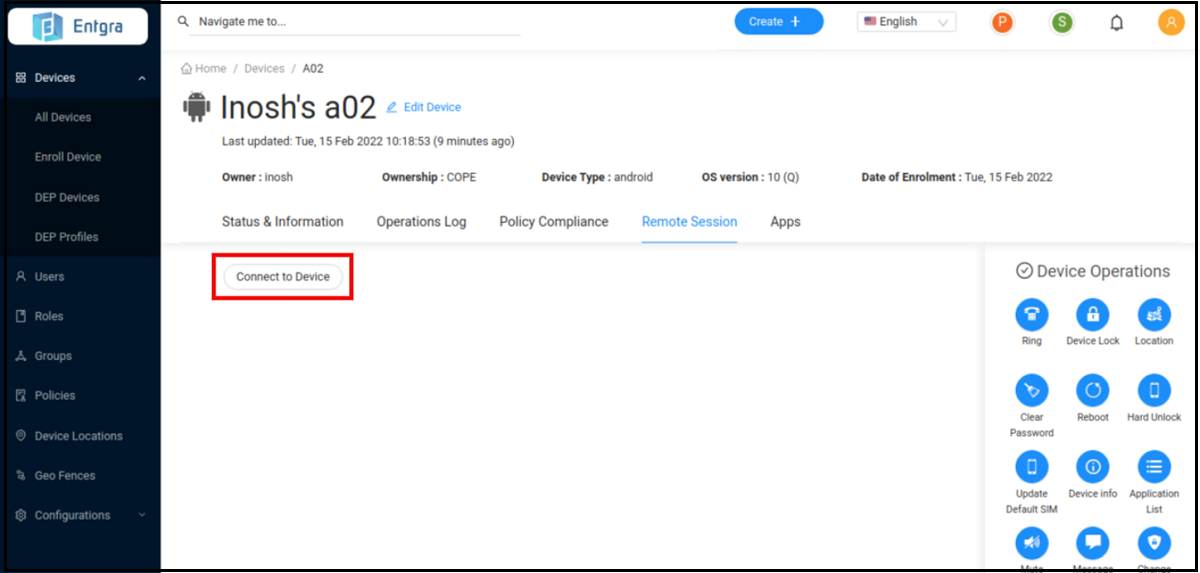Click the Update Default SIM icon
The width and height of the screenshot is (1200, 573).
(1031, 467)
